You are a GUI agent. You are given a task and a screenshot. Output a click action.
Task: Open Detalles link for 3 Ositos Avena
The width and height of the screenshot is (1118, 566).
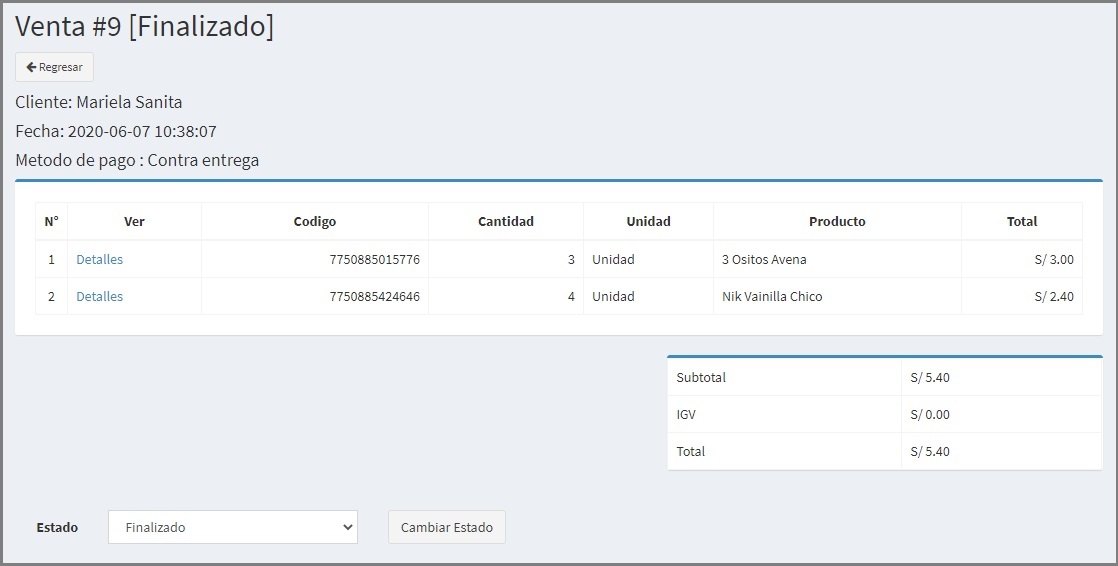point(100,259)
